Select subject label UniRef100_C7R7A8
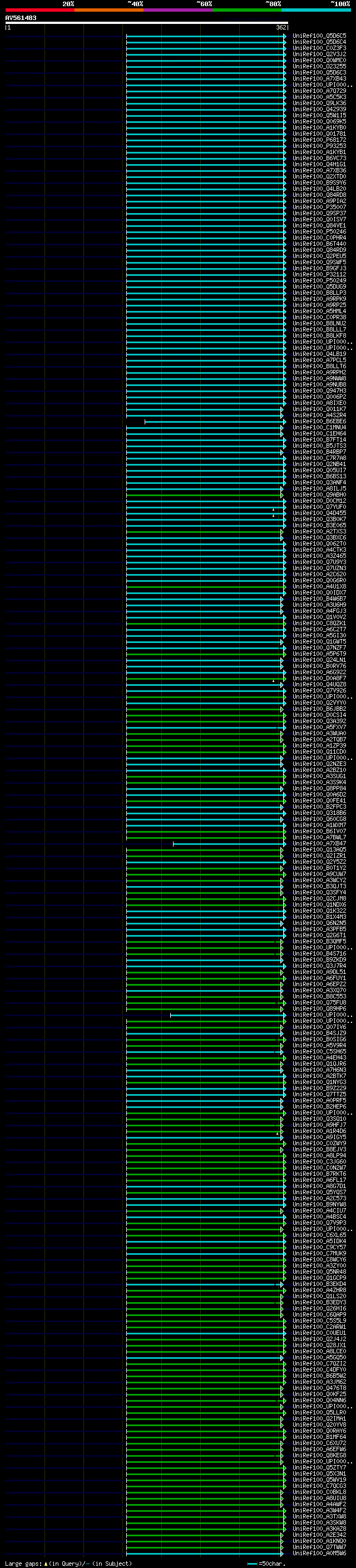The height and width of the screenshot is (1568, 356). click(x=319, y=458)
